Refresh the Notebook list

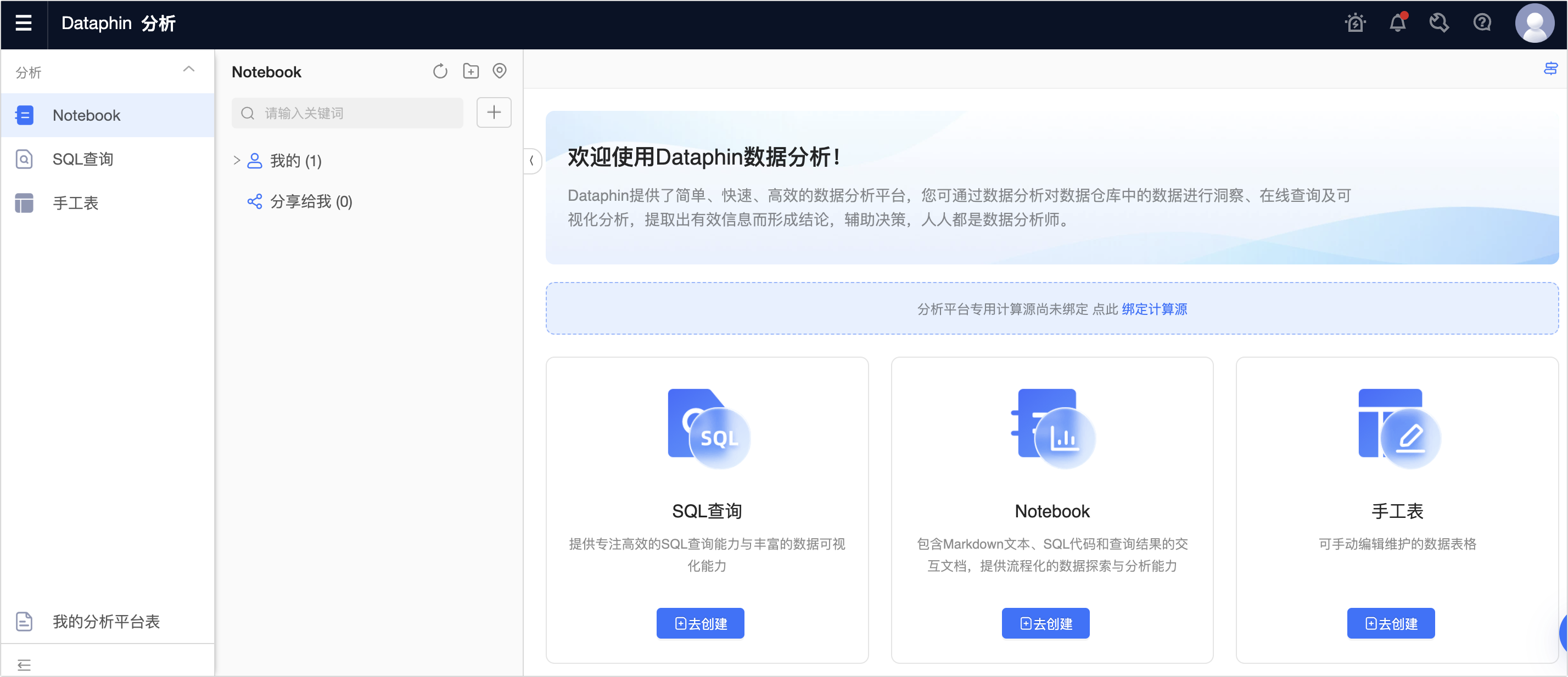click(x=439, y=71)
